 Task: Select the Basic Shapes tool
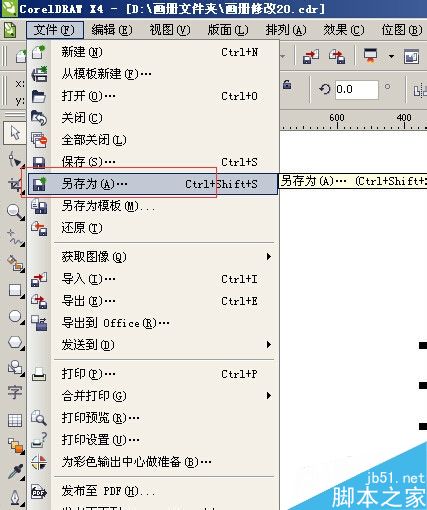click(x=15, y=368)
